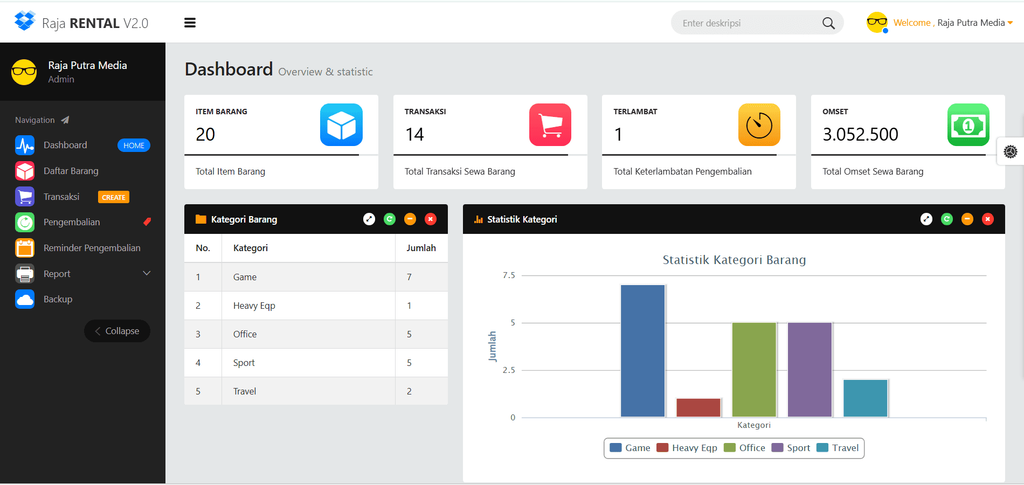Click the Statistik Kategori bar chart icon
This screenshot has width=1024, height=485.
coord(478,219)
